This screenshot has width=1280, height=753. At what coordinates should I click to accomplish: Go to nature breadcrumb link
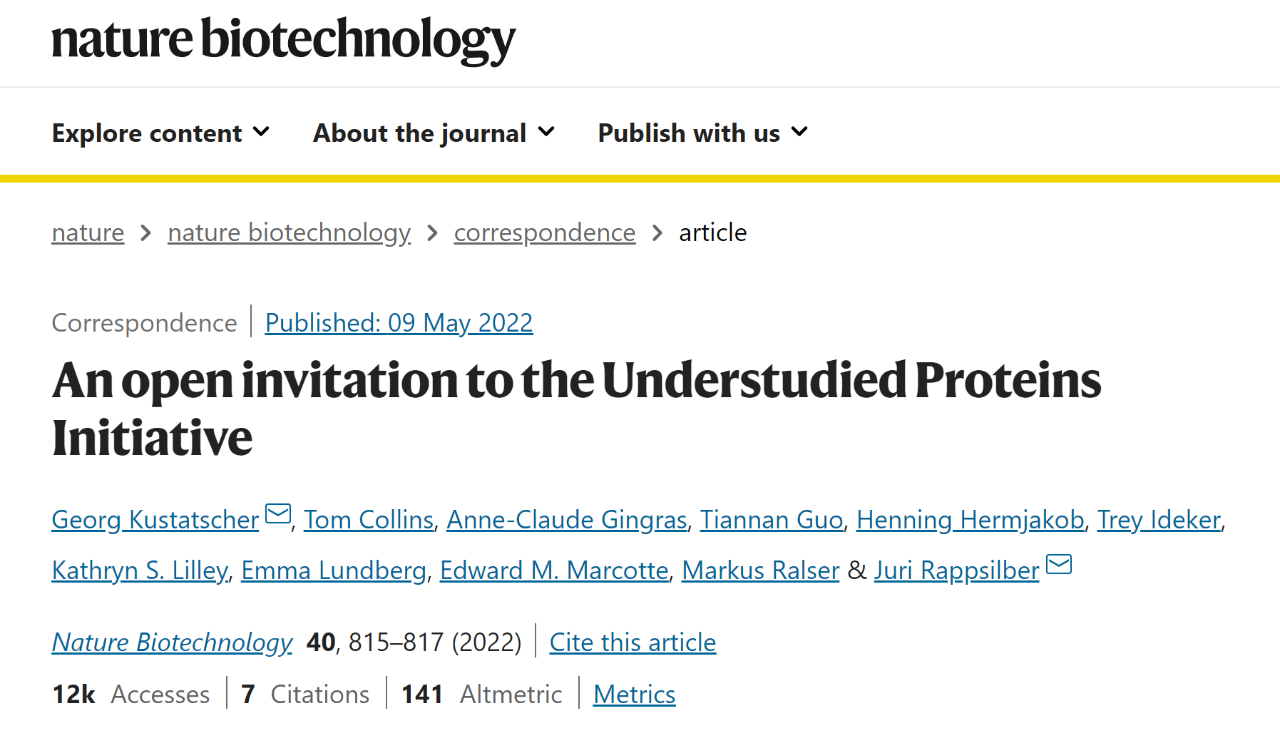pos(88,232)
